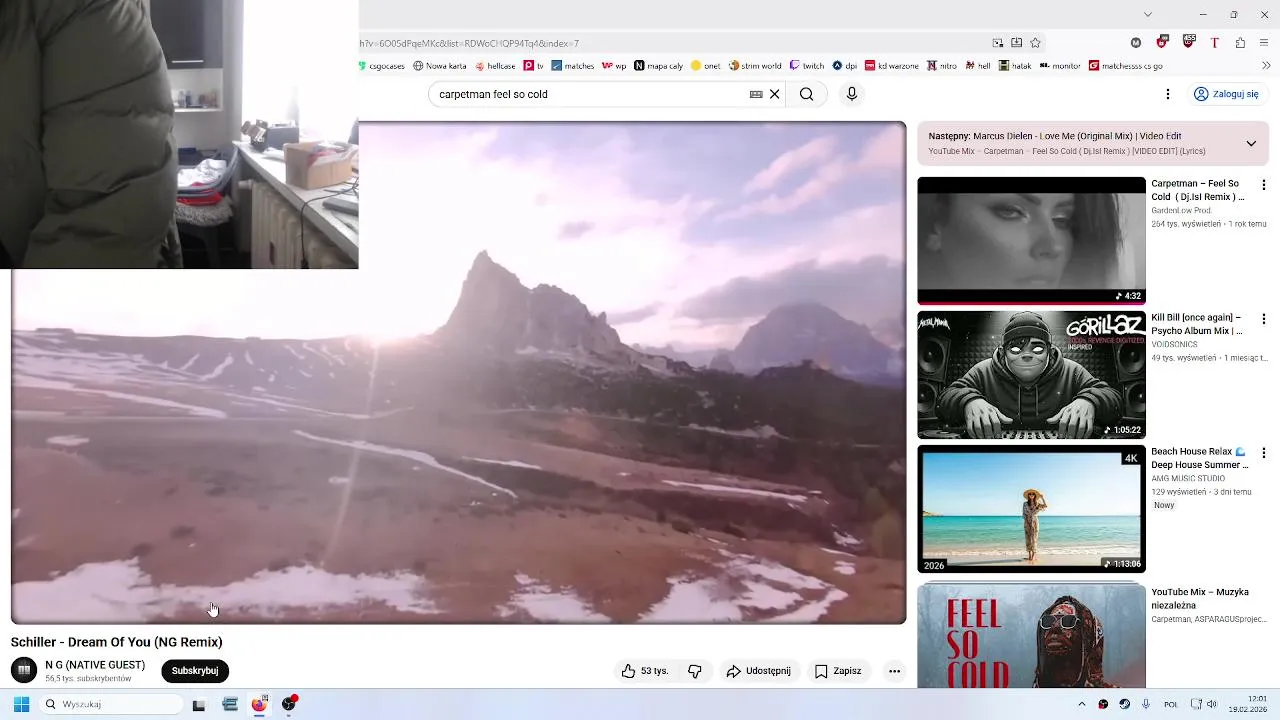
Task: Open the matches bookmark
Action: pyautogui.click(x=572, y=66)
